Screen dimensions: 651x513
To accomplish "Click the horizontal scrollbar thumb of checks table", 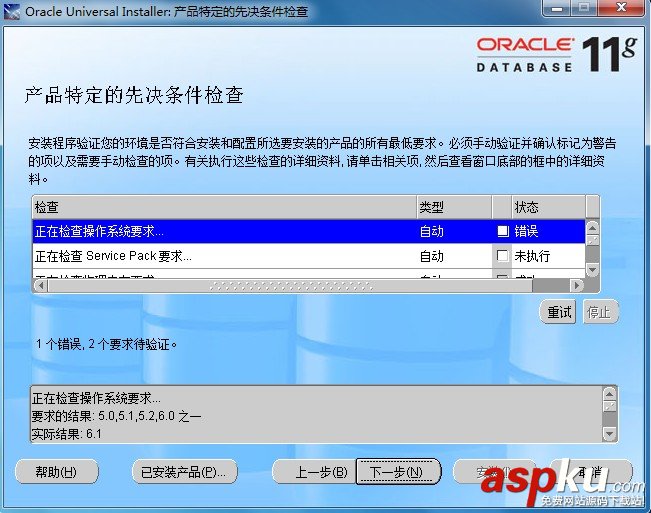I will (x=290, y=286).
